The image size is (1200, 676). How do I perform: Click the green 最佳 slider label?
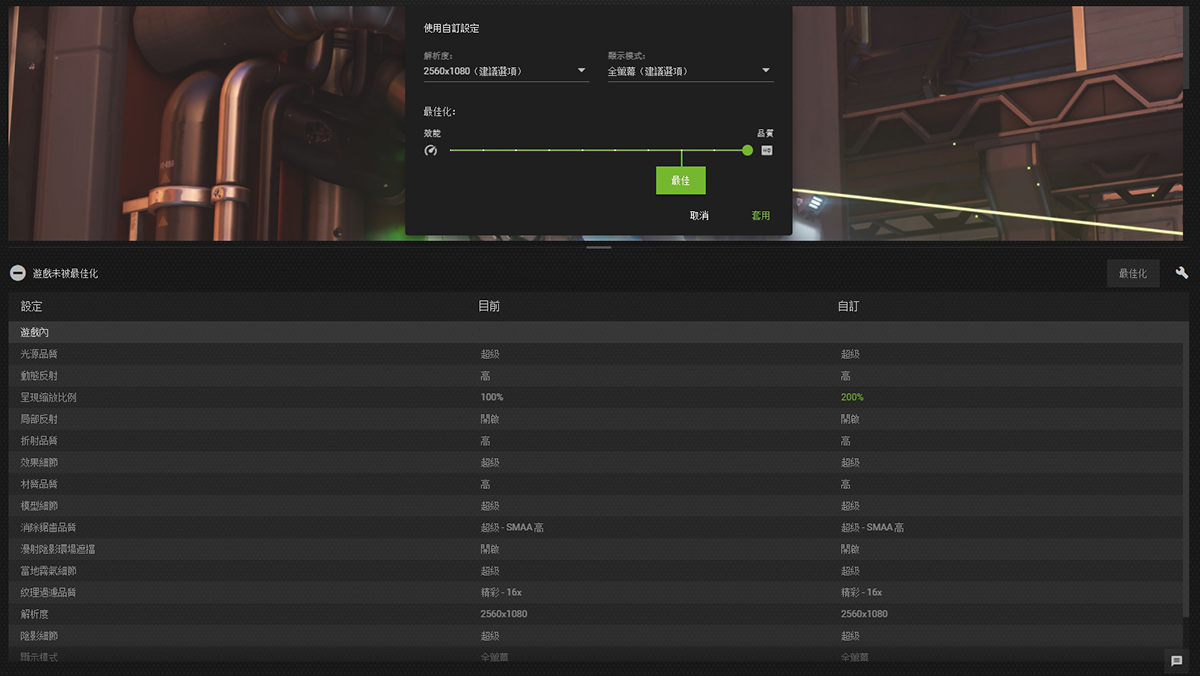point(681,181)
